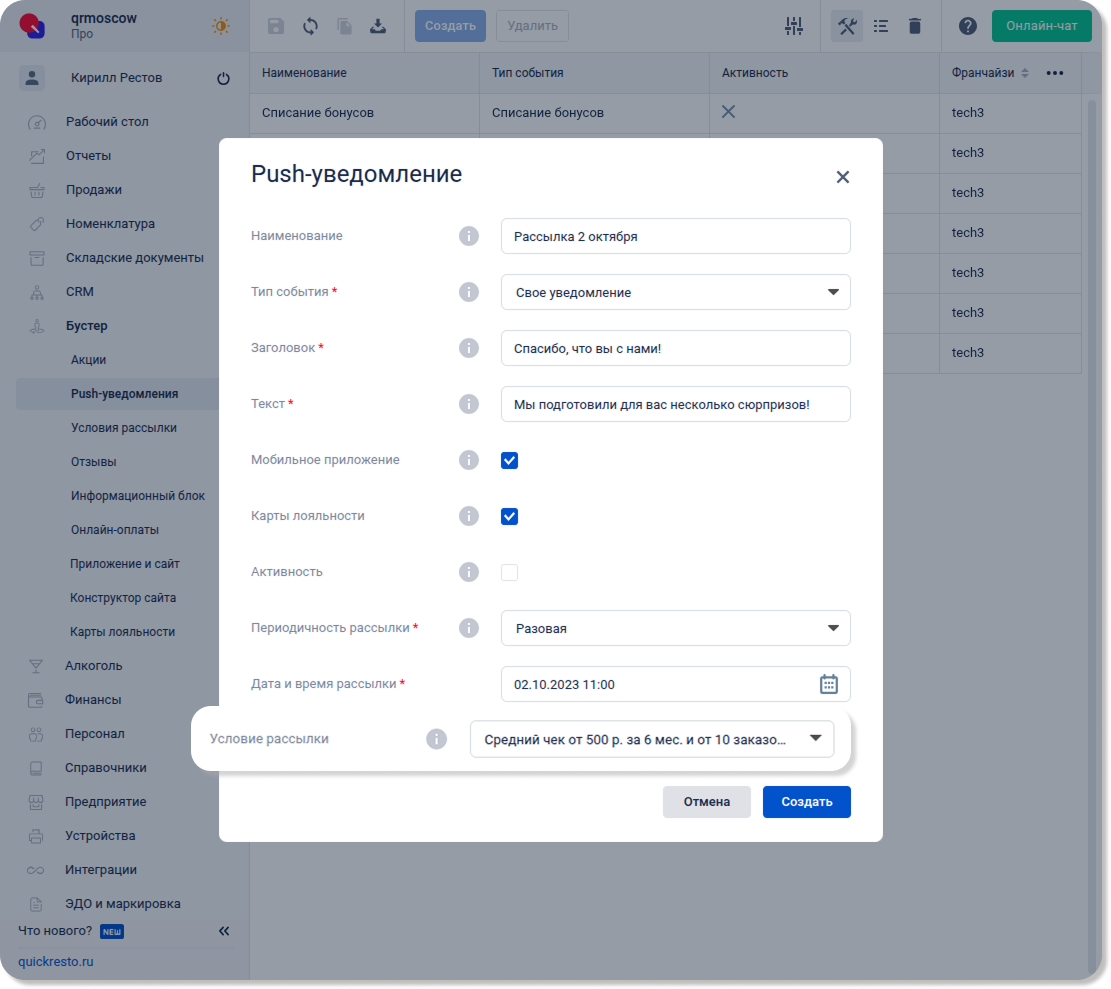This screenshot has width=1111, height=989.
Task: Open Условия рассылки in the sidebar
Action: (x=124, y=428)
